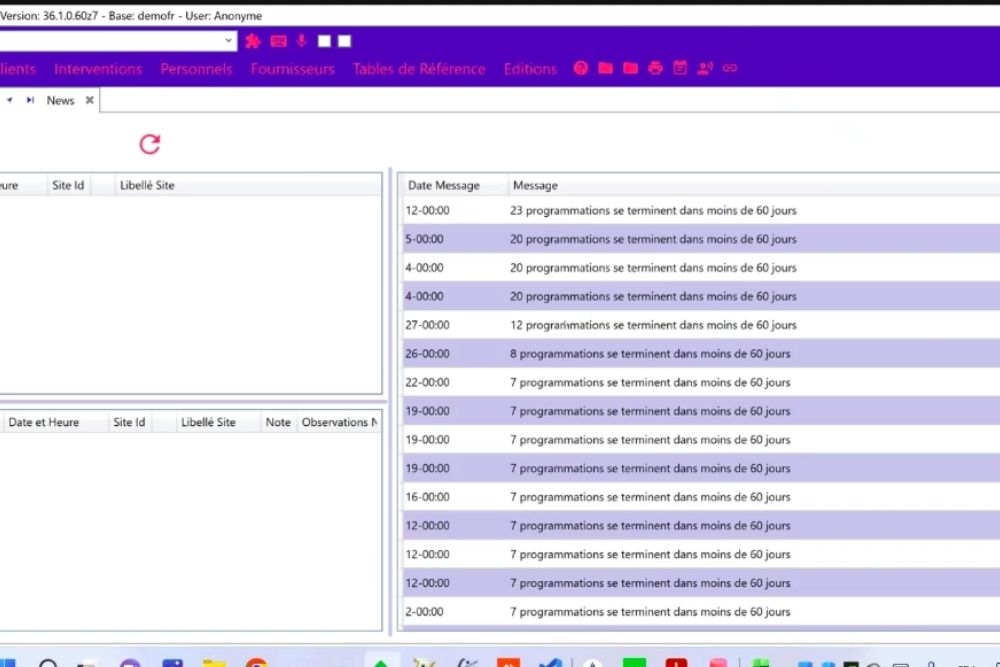The width and height of the screenshot is (1000, 667).
Task: Activate the microphone icon
Action: coord(301,41)
